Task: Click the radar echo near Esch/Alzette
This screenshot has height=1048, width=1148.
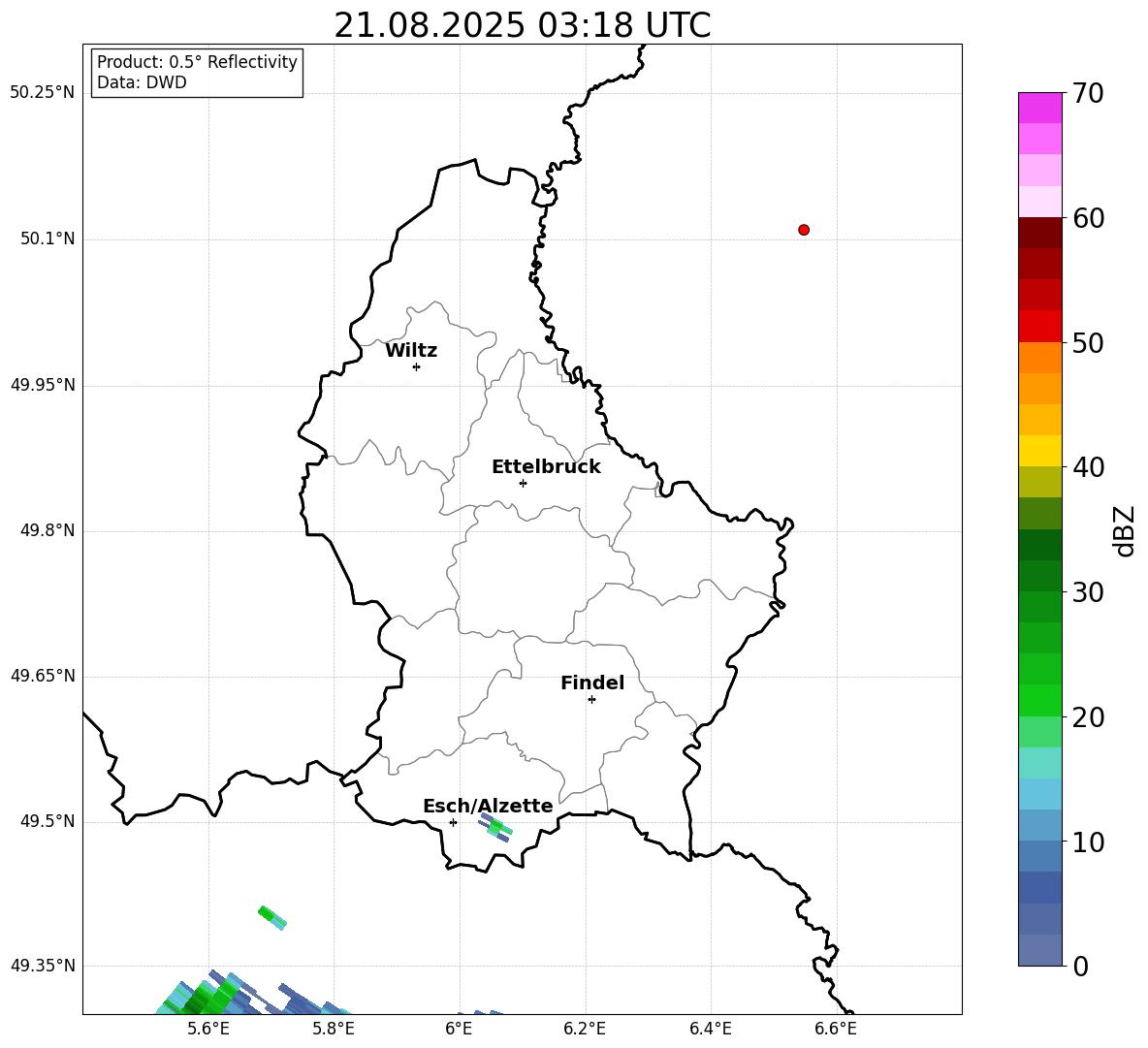Action: 495,827
